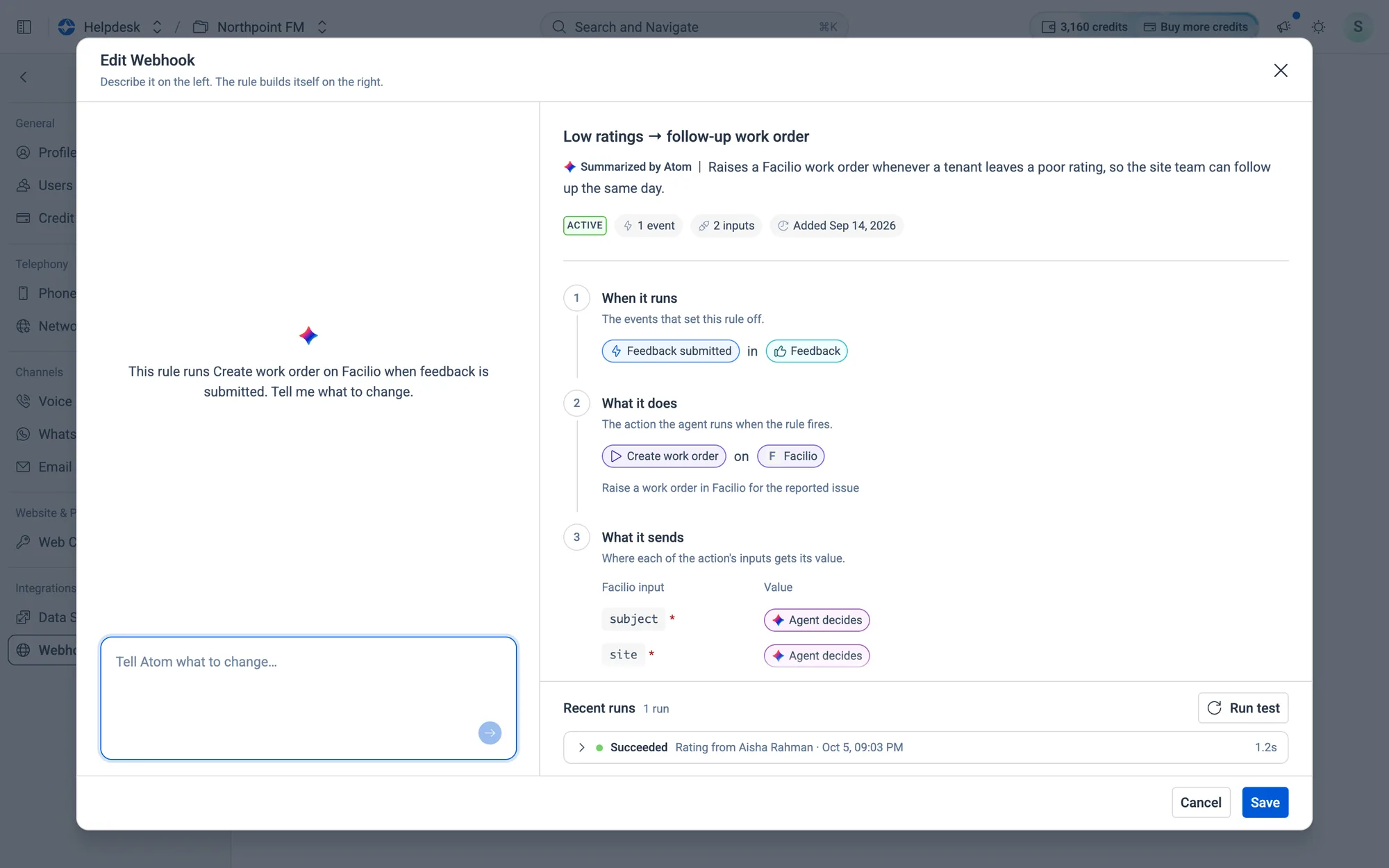The width and height of the screenshot is (1389, 868).
Task: Click the Network globe icon in sidebar
Action: click(x=24, y=326)
